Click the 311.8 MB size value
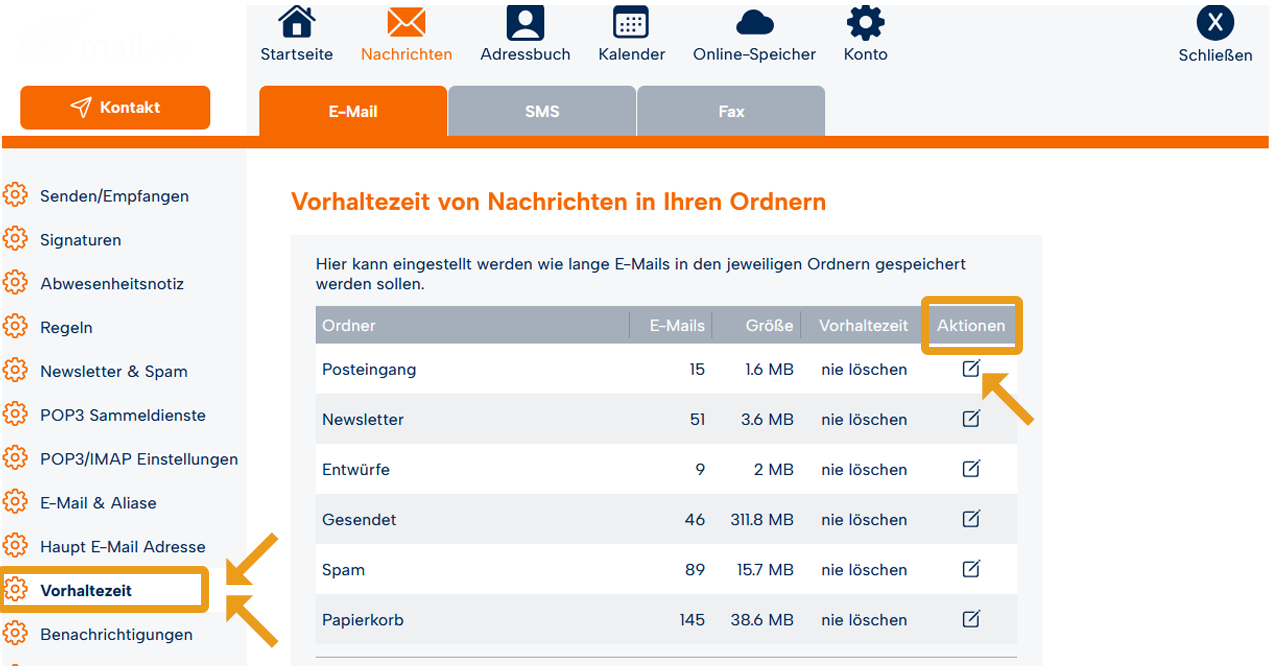The image size is (1269, 666). (761, 520)
